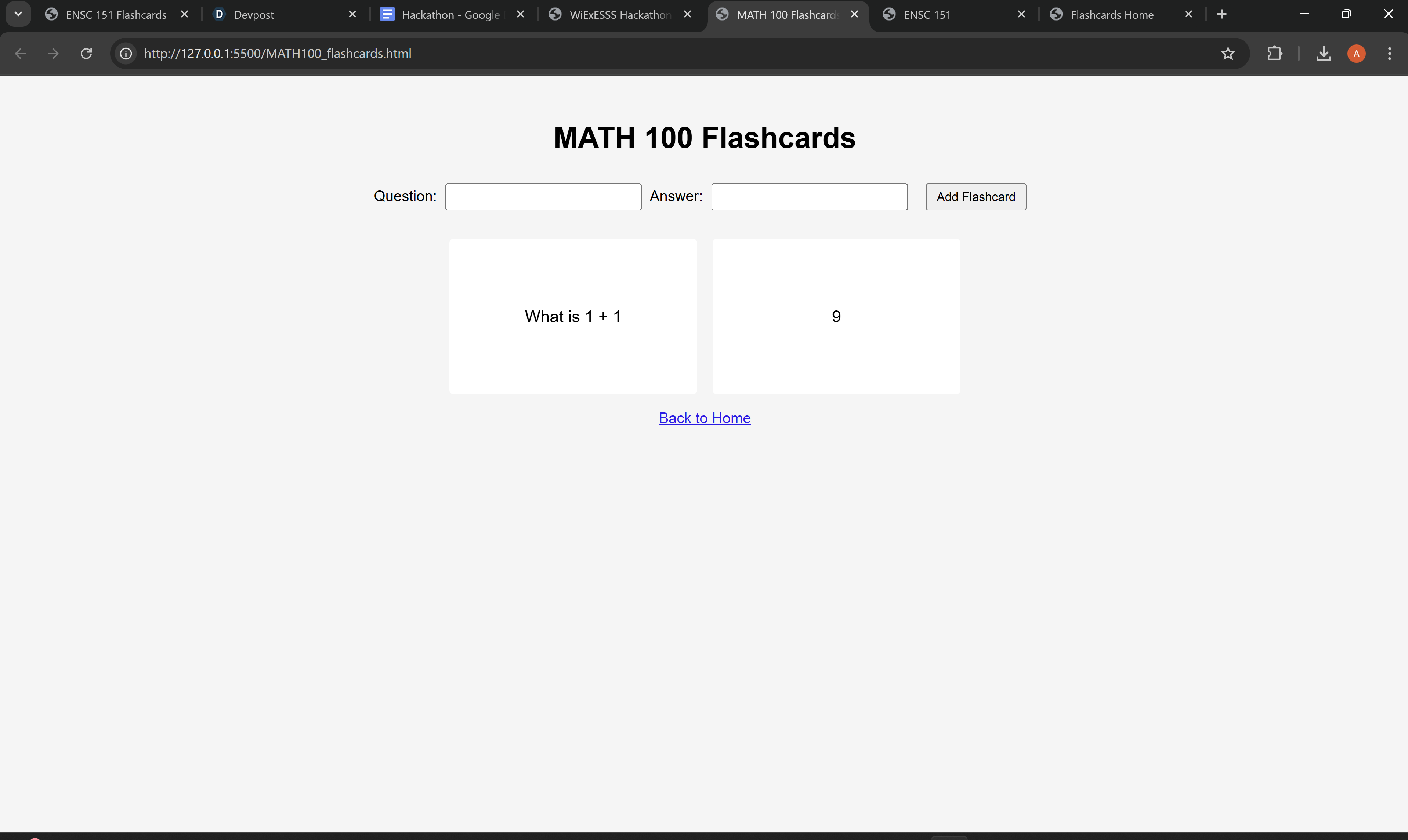1408x840 pixels.
Task: Switch to the Devpost tab
Action: (254, 15)
